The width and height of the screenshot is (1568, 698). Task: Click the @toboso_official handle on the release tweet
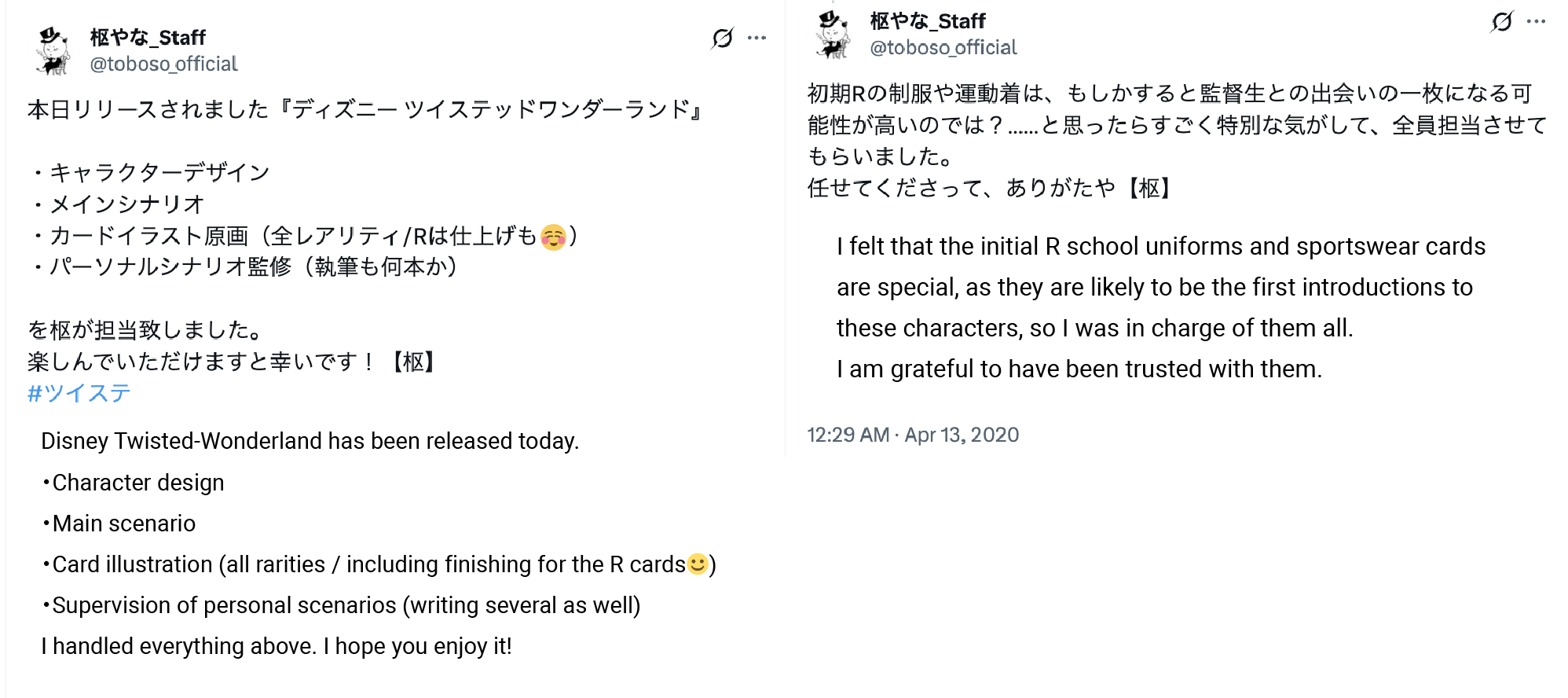click(163, 64)
